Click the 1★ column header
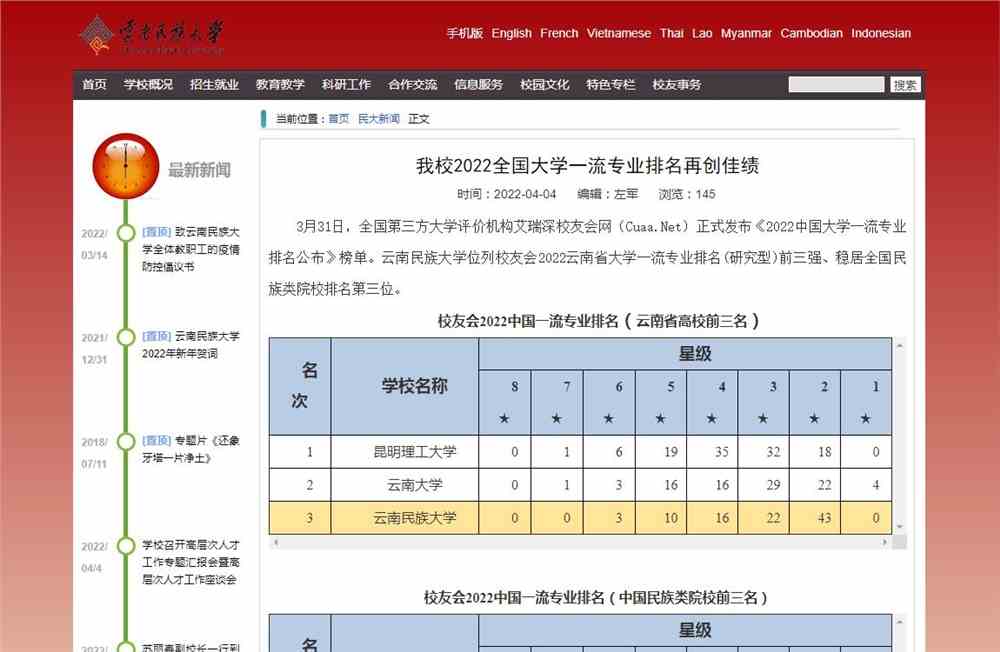The height and width of the screenshot is (652, 1000). (x=866, y=402)
